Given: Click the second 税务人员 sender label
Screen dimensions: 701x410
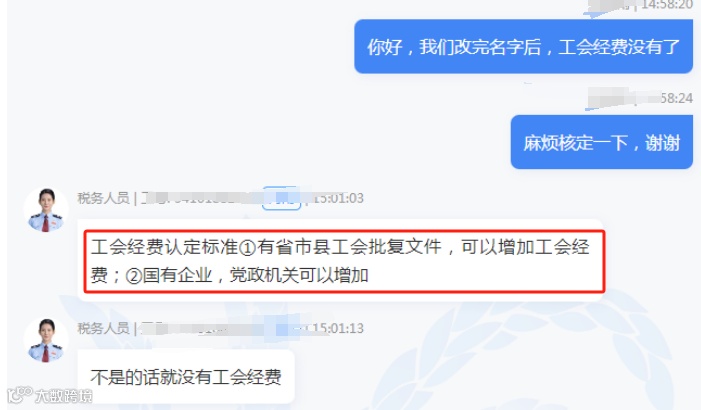Looking at the screenshot, I should [x=103, y=328].
